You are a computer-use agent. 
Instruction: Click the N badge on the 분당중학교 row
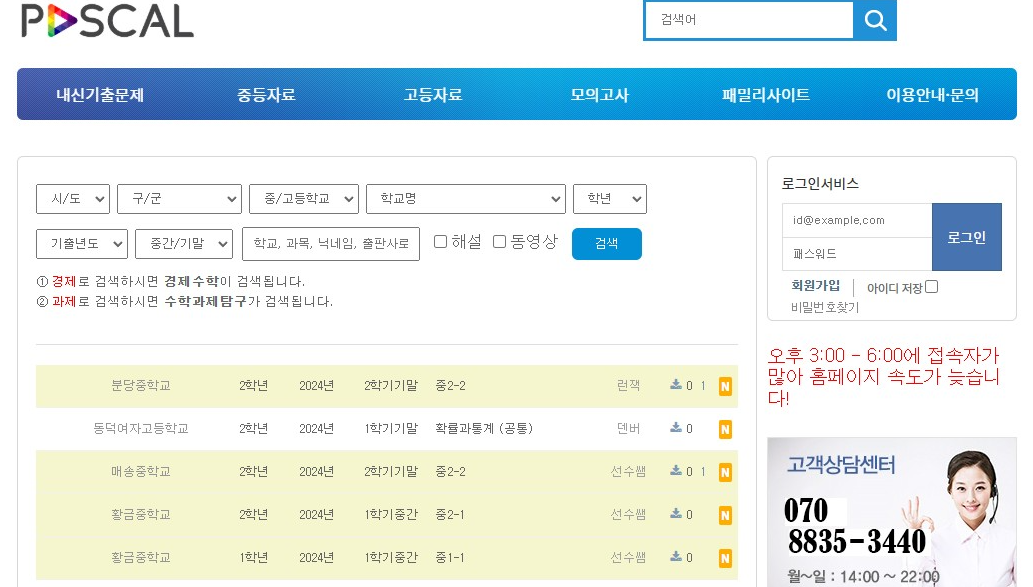point(726,385)
